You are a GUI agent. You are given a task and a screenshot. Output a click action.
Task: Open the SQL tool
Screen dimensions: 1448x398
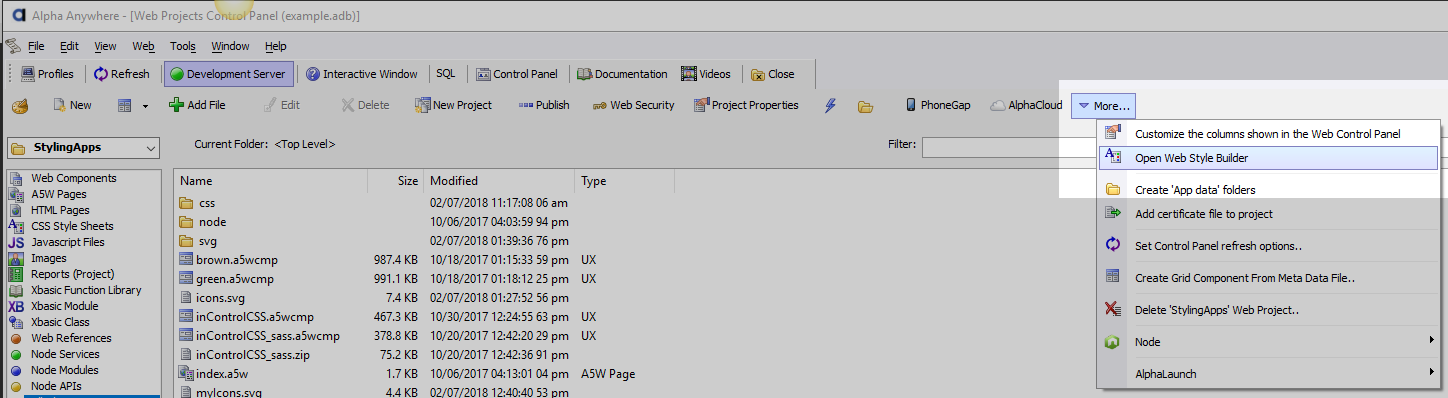click(445, 74)
